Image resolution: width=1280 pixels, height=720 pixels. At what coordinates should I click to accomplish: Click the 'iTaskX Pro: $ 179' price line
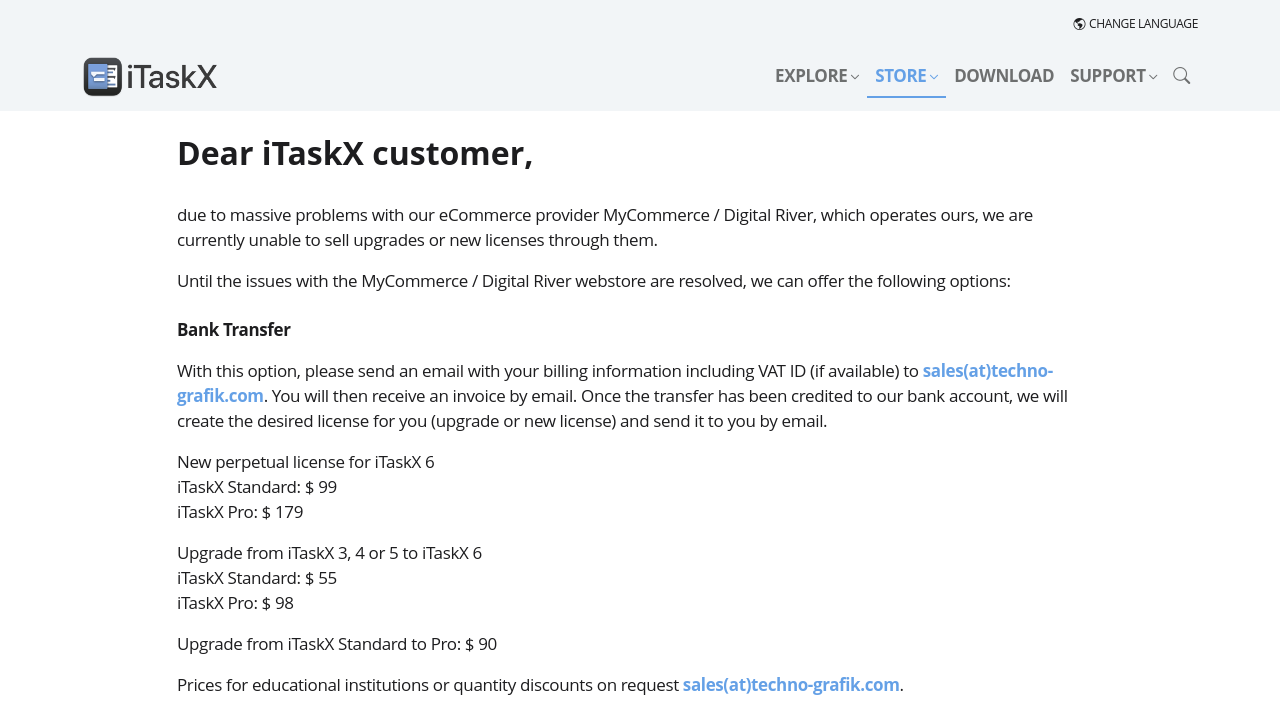point(240,512)
